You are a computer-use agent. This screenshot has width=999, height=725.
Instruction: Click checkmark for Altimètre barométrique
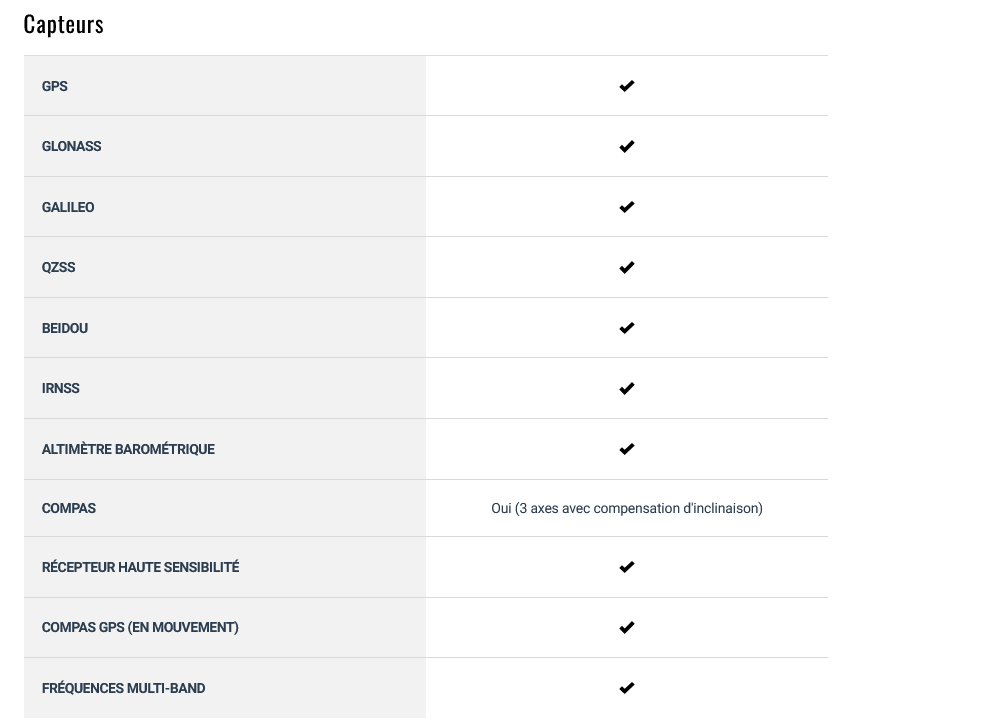(x=626, y=449)
